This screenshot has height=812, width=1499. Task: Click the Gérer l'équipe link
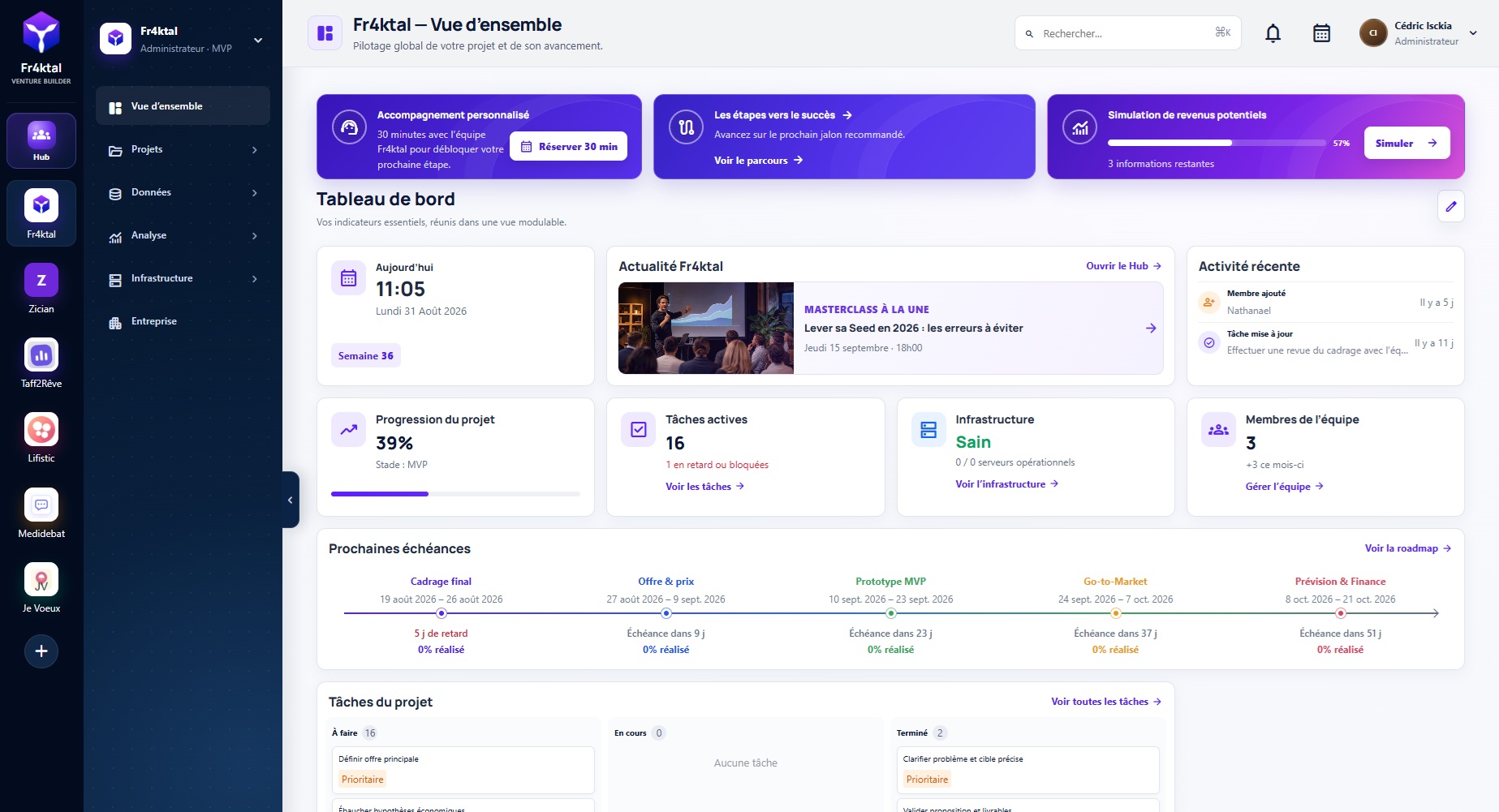coord(1285,487)
